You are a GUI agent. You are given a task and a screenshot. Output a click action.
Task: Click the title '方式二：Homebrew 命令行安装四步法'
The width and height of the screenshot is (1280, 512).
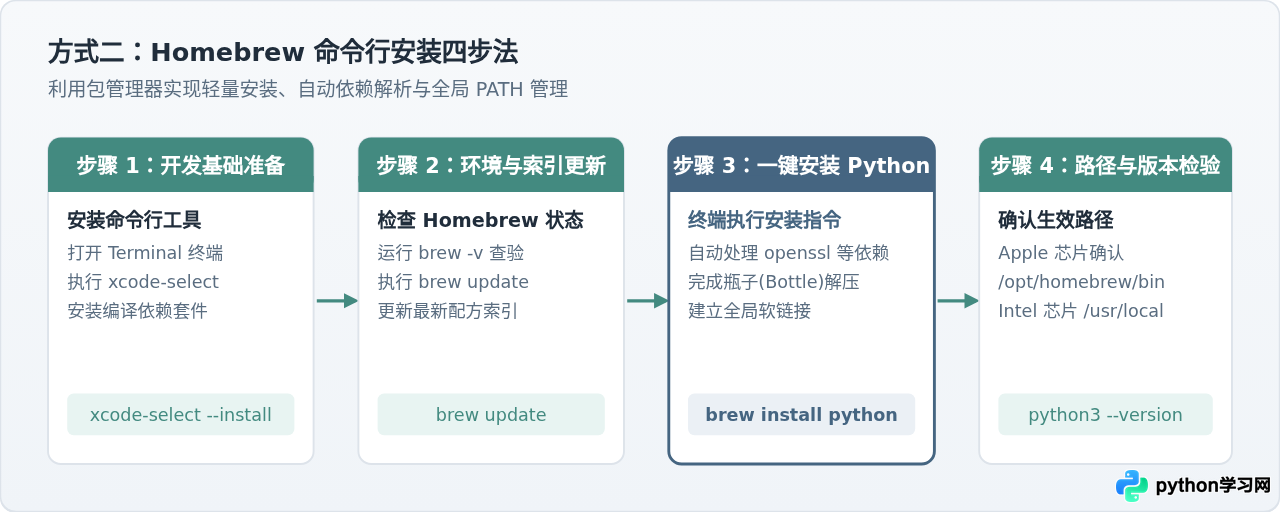tap(283, 52)
